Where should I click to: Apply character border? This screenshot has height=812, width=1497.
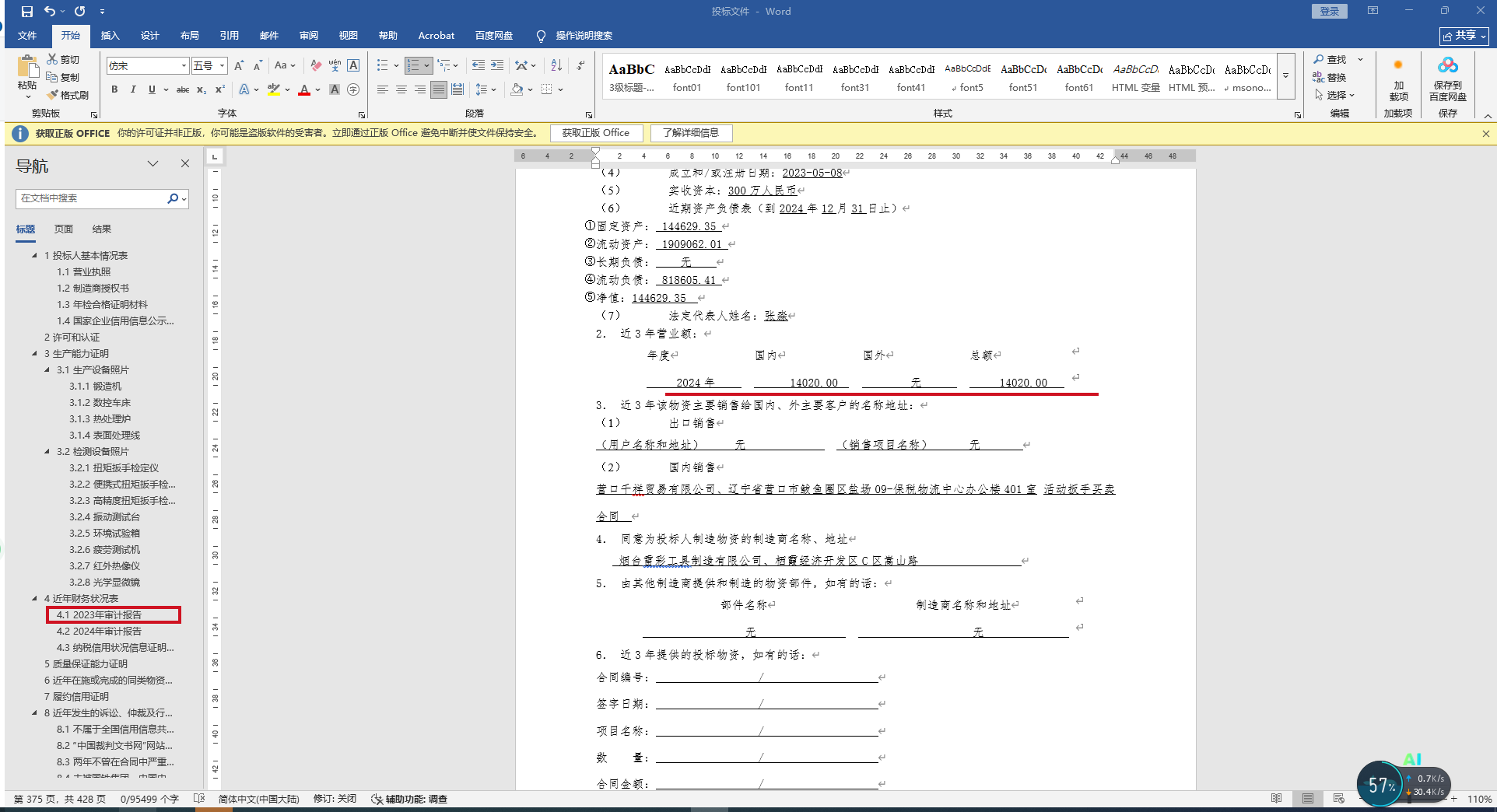pyautogui.click(x=353, y=66)
